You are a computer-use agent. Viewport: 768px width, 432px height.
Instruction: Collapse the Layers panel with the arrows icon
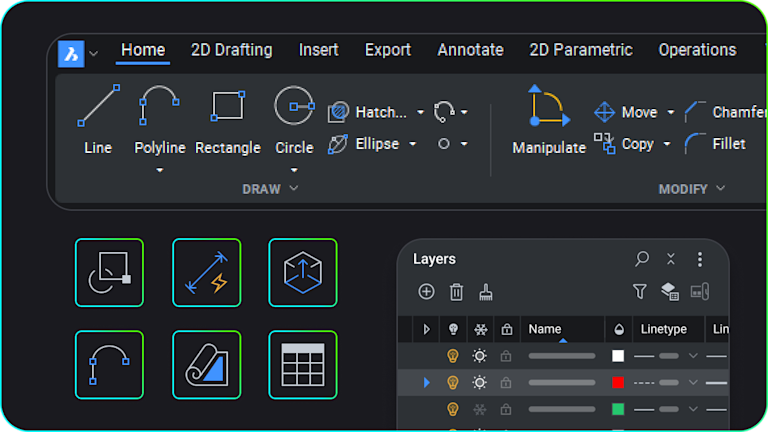coord(671,259)
